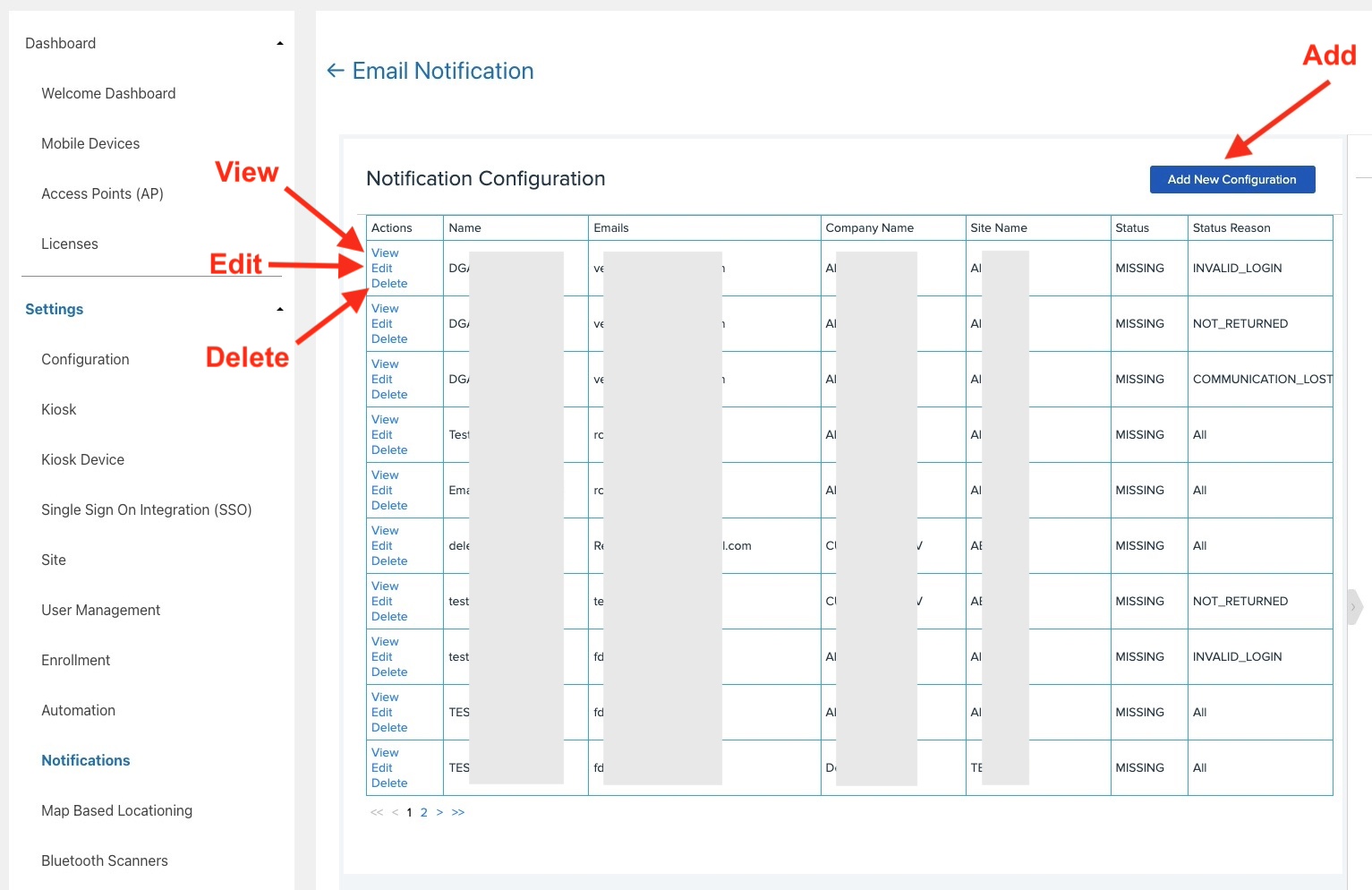Go to first page of pagination
Image resolution: width=1372 pixels, height=890 pixels.
click(x=376, y=813)
